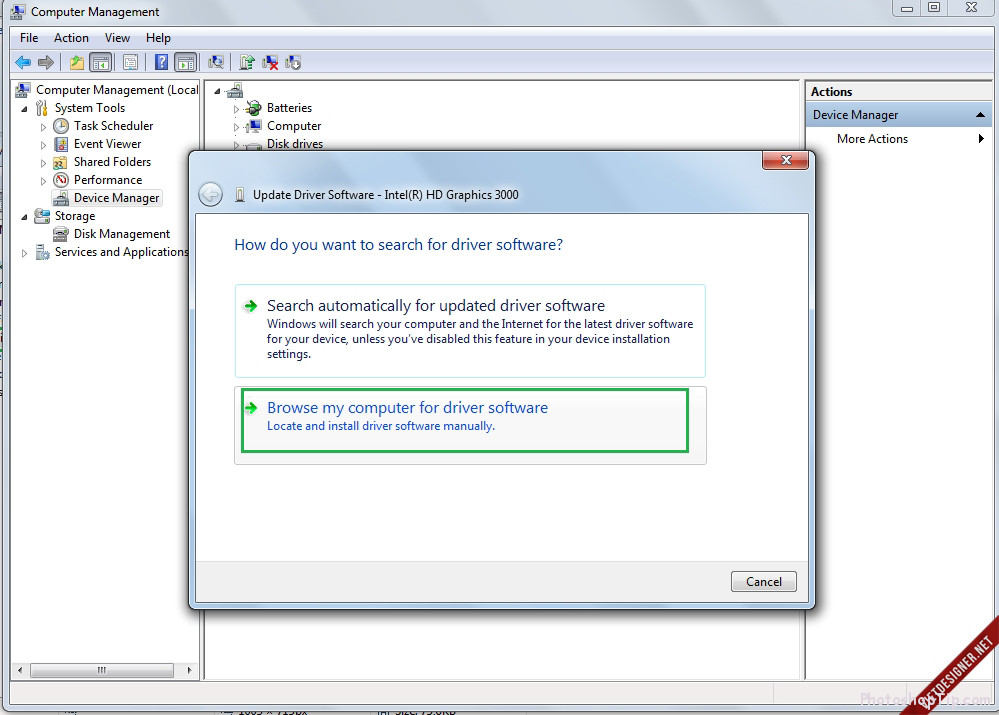Go up one level with the folder icon

pos(76,62)
